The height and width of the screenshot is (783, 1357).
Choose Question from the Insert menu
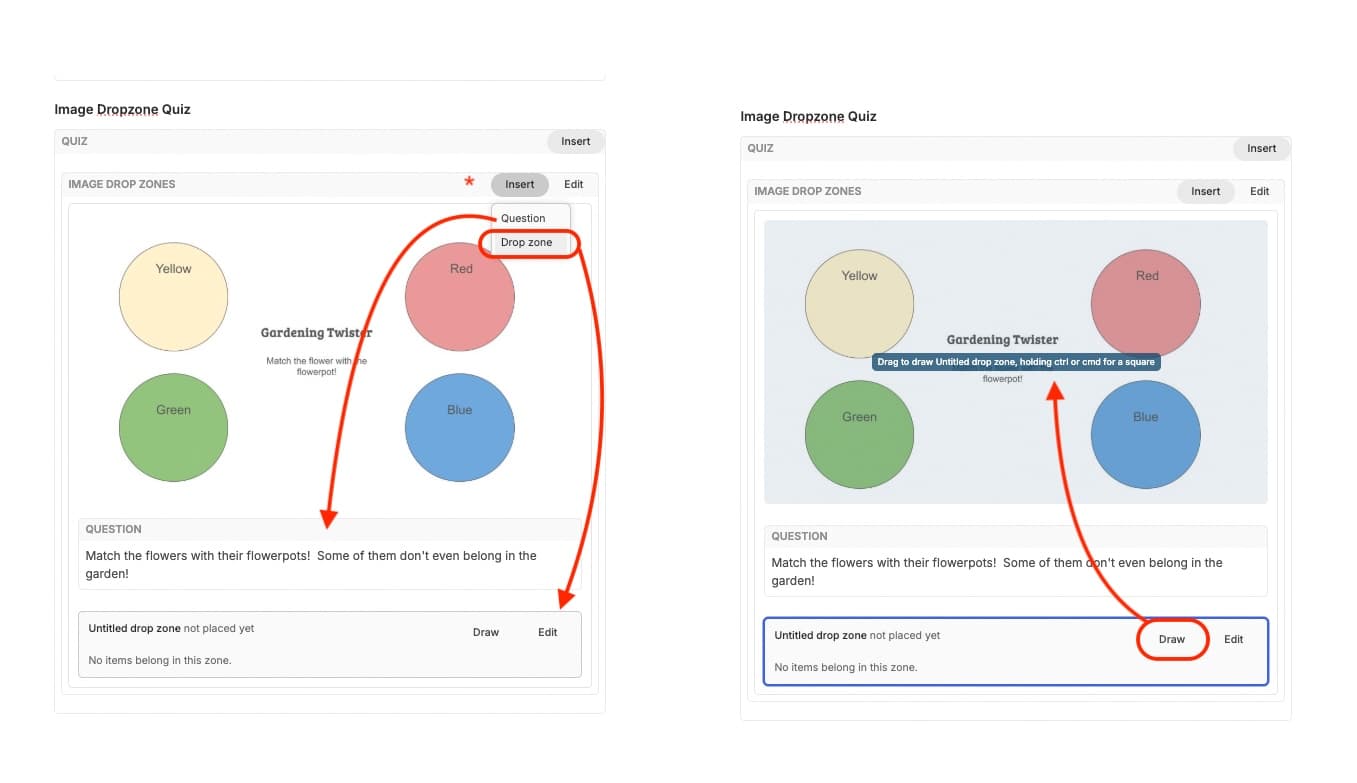[523, 218]
